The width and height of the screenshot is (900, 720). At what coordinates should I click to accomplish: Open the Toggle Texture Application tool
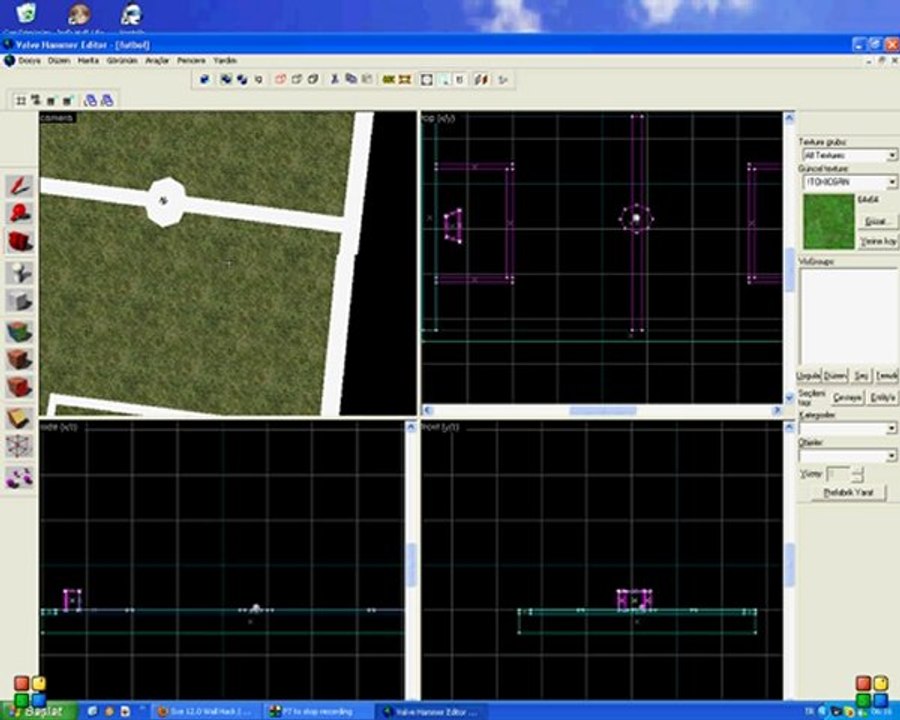pos(19,332)
